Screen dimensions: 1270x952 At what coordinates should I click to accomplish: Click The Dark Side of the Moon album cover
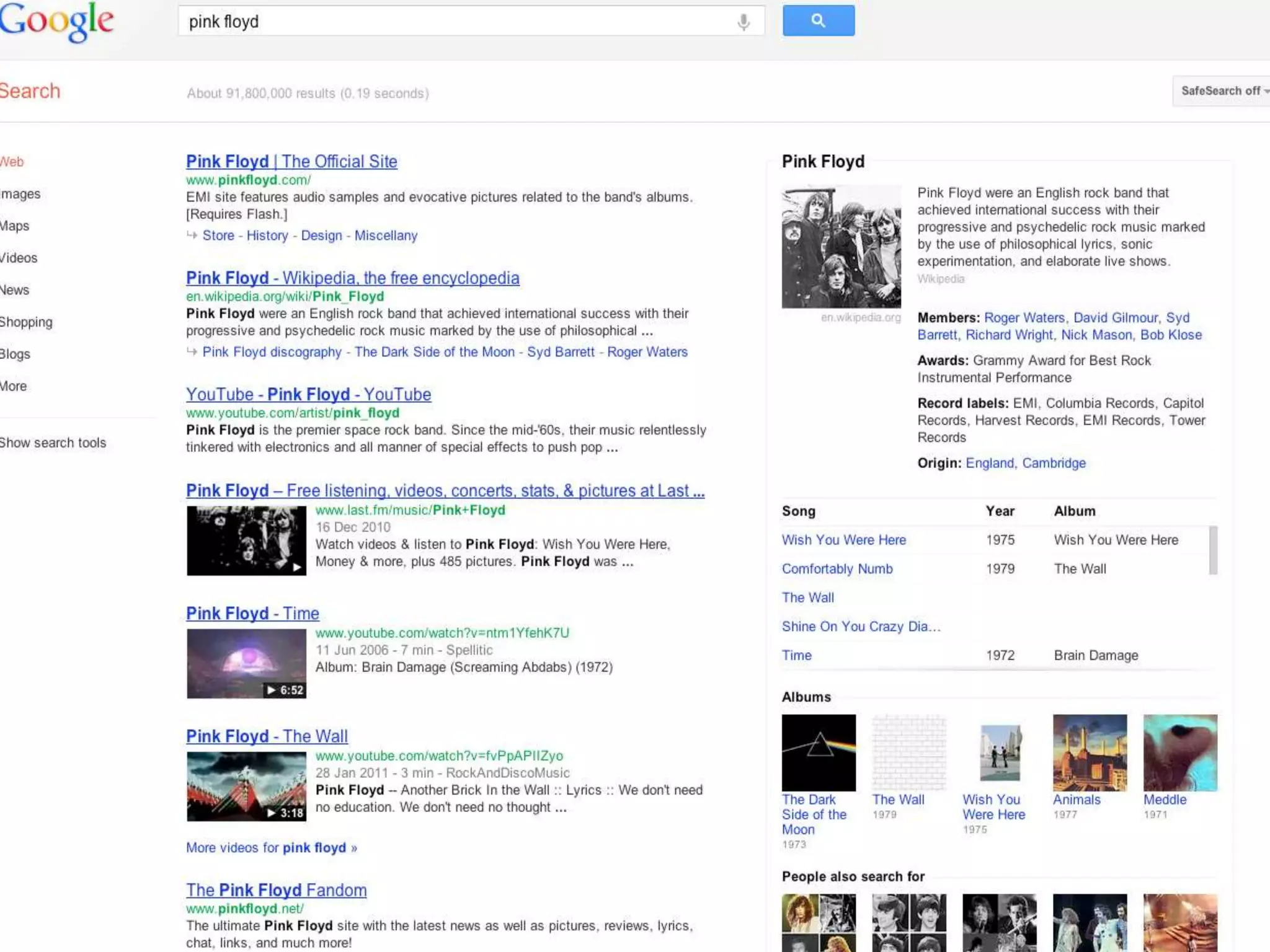click(x=819, y=752)
